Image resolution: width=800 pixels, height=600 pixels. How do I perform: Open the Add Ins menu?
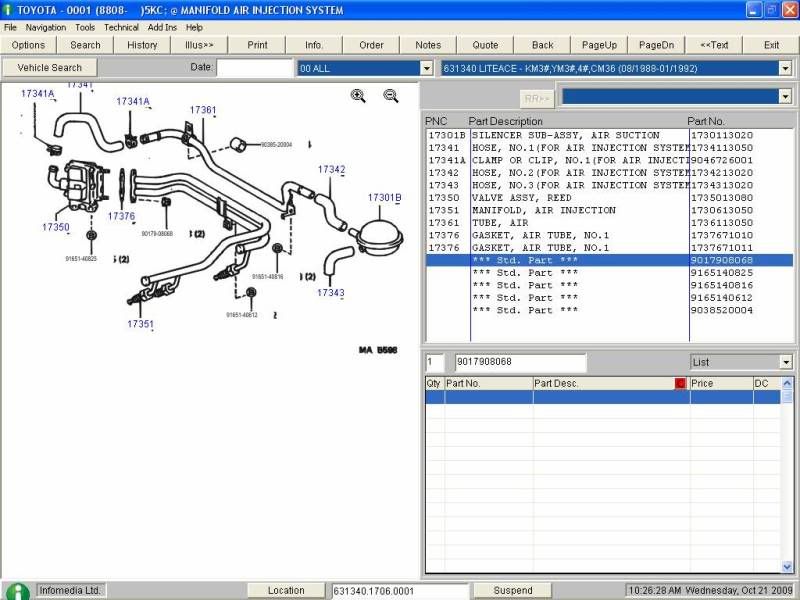click(162, 28)
